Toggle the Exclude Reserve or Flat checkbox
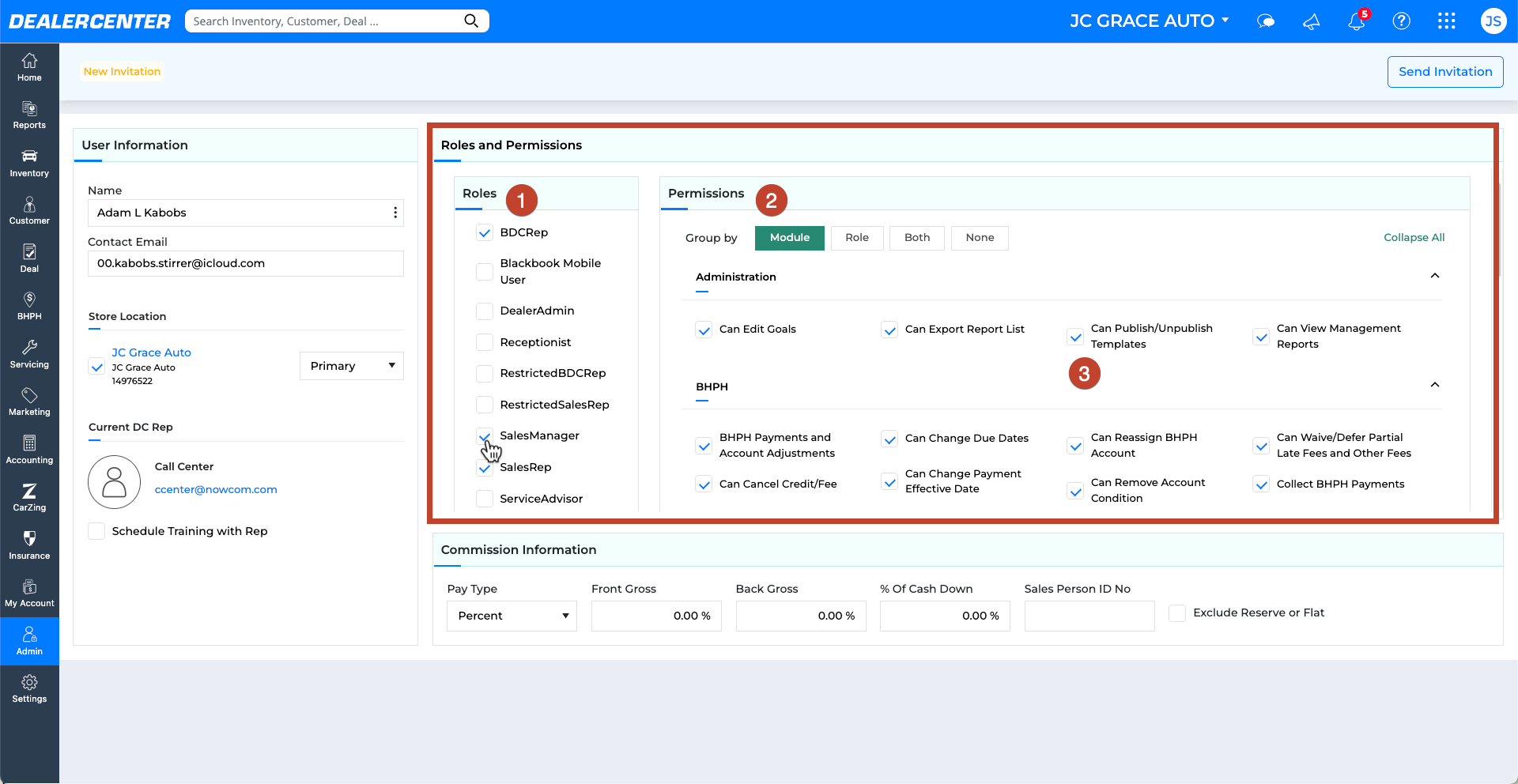1518x784 pixels. [1177, 612]
